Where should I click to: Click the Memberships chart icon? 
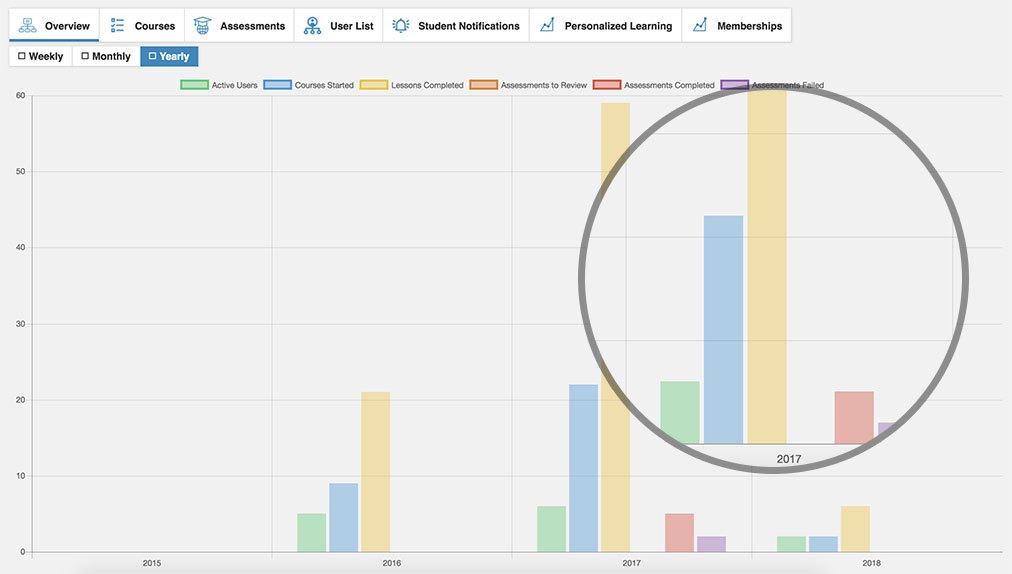699,25
